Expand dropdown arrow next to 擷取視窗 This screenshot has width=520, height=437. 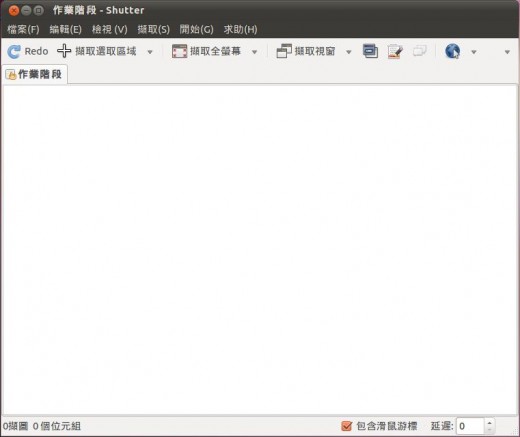pos(349,52)
